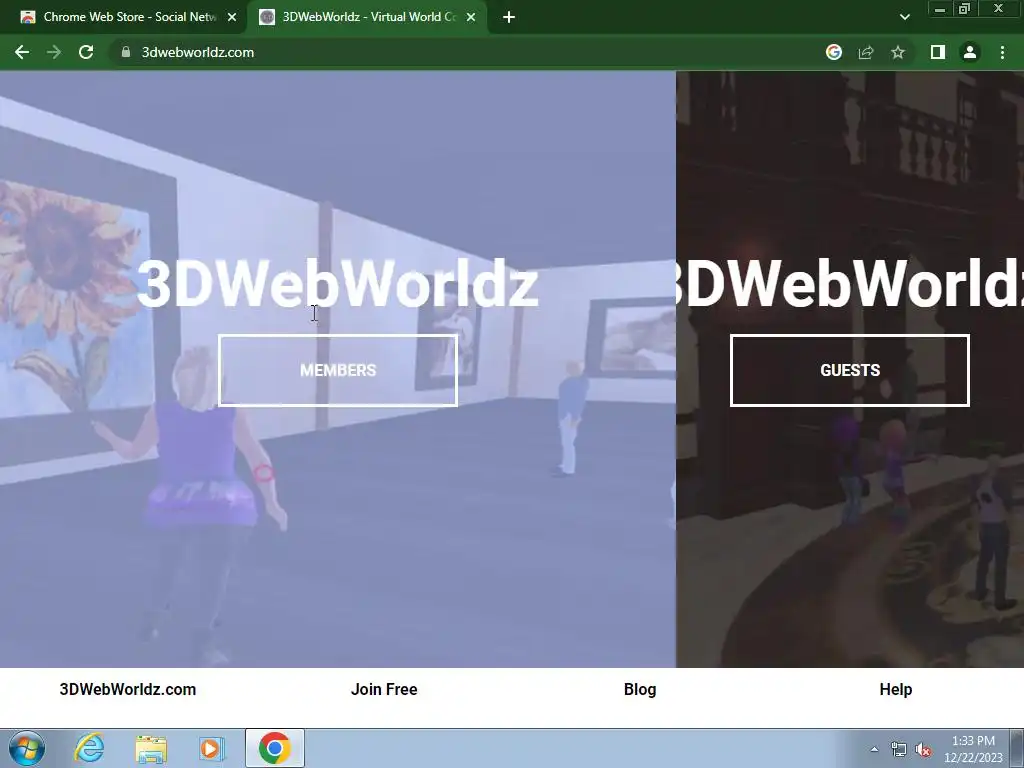Open the Windows Start menu
The width and height of the screenshot is (1024, 768).
click(27, 748)
